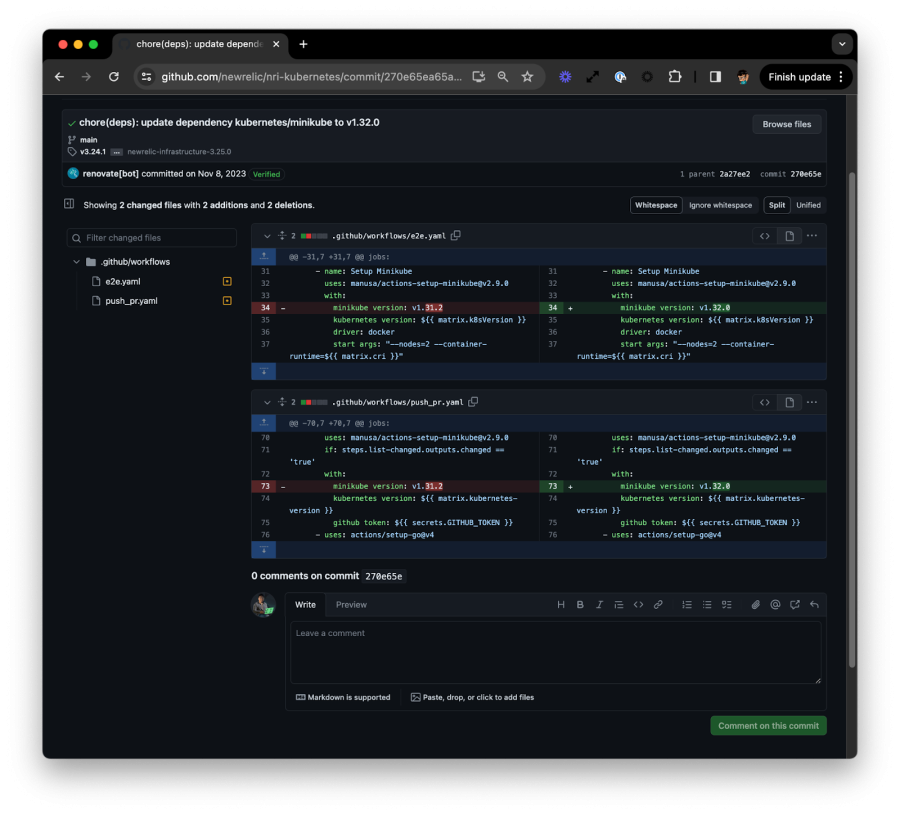The width and height of the screenshot is (900, 815).
Task: Insert a link using the comment toolbar
Action: click(x=658, y=605)
